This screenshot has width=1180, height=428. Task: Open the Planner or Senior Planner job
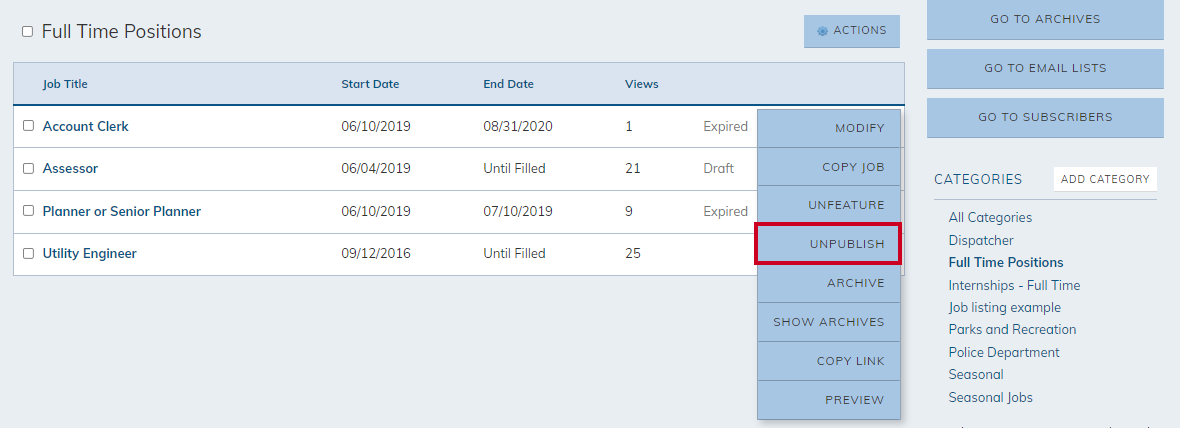tap(122, 211)
